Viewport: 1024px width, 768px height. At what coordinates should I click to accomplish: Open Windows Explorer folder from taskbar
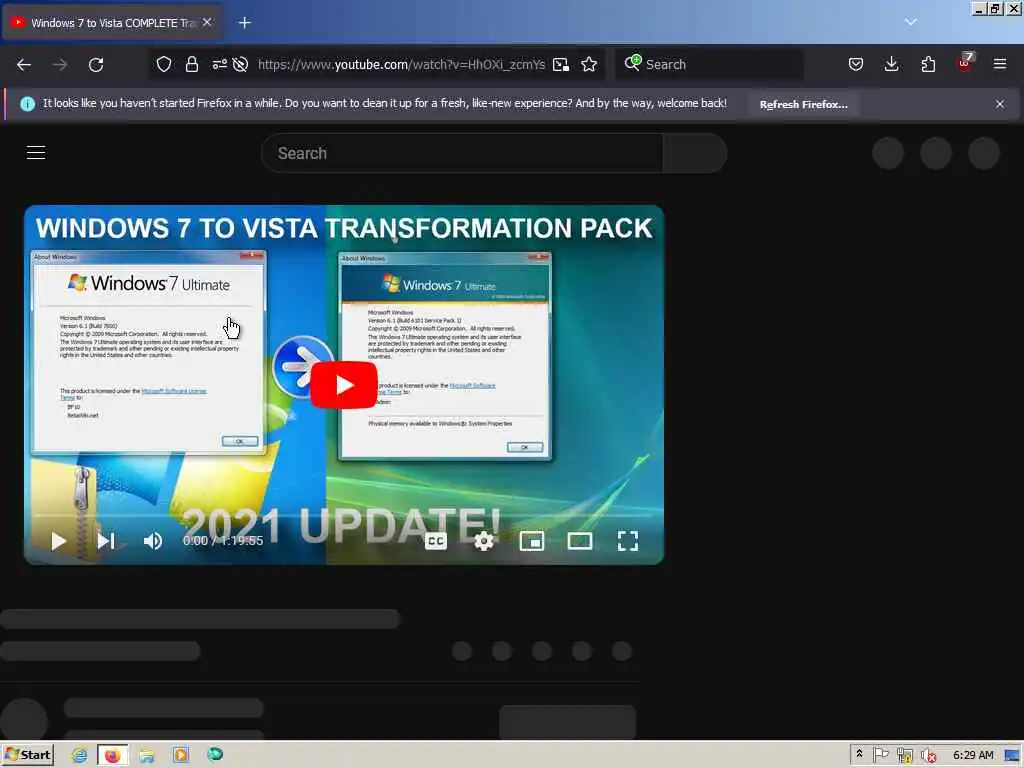tap(147, 755)
